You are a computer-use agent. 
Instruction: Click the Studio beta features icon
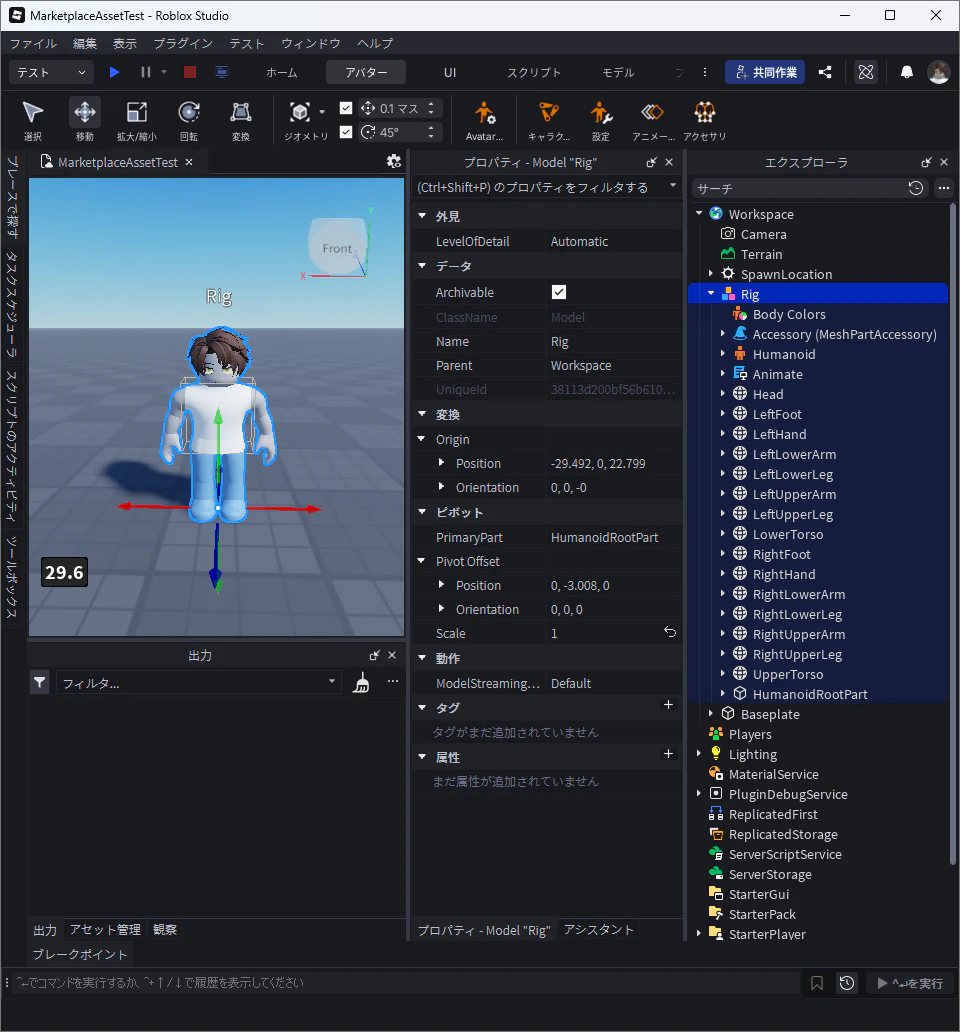tap(866, 72)
